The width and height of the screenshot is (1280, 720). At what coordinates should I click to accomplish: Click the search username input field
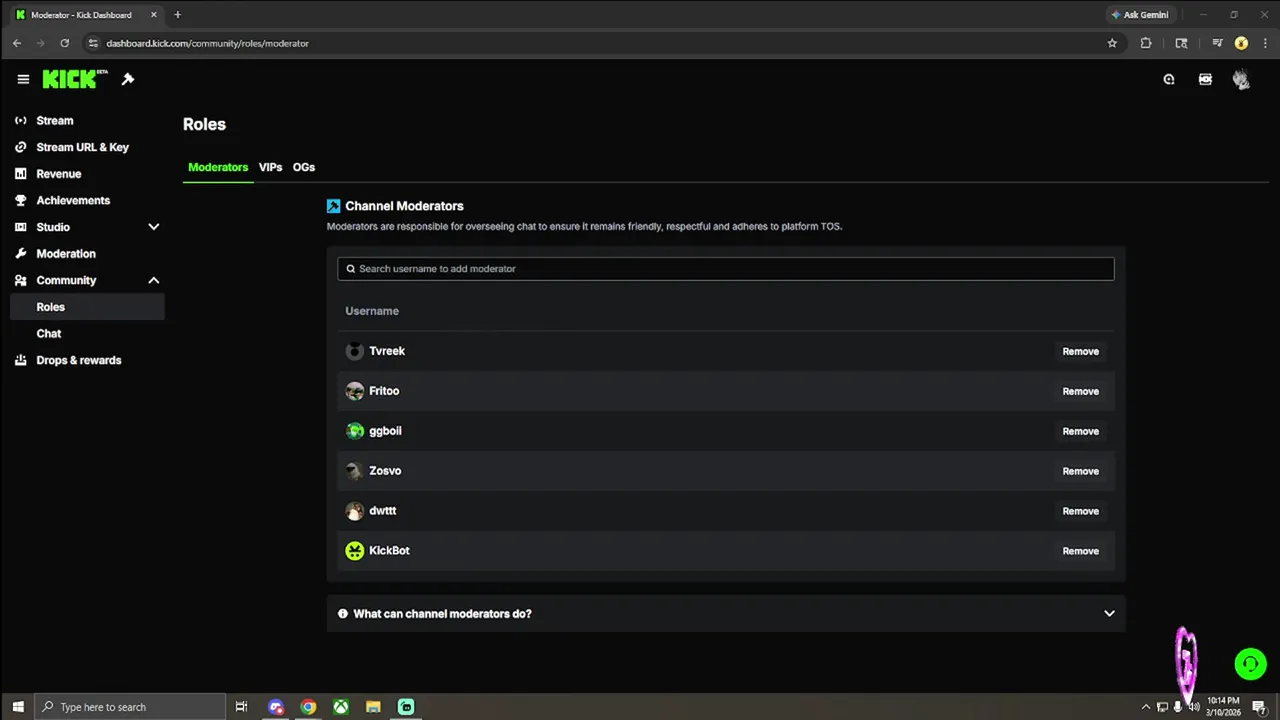pyautogui.click(x=726, y=269)
